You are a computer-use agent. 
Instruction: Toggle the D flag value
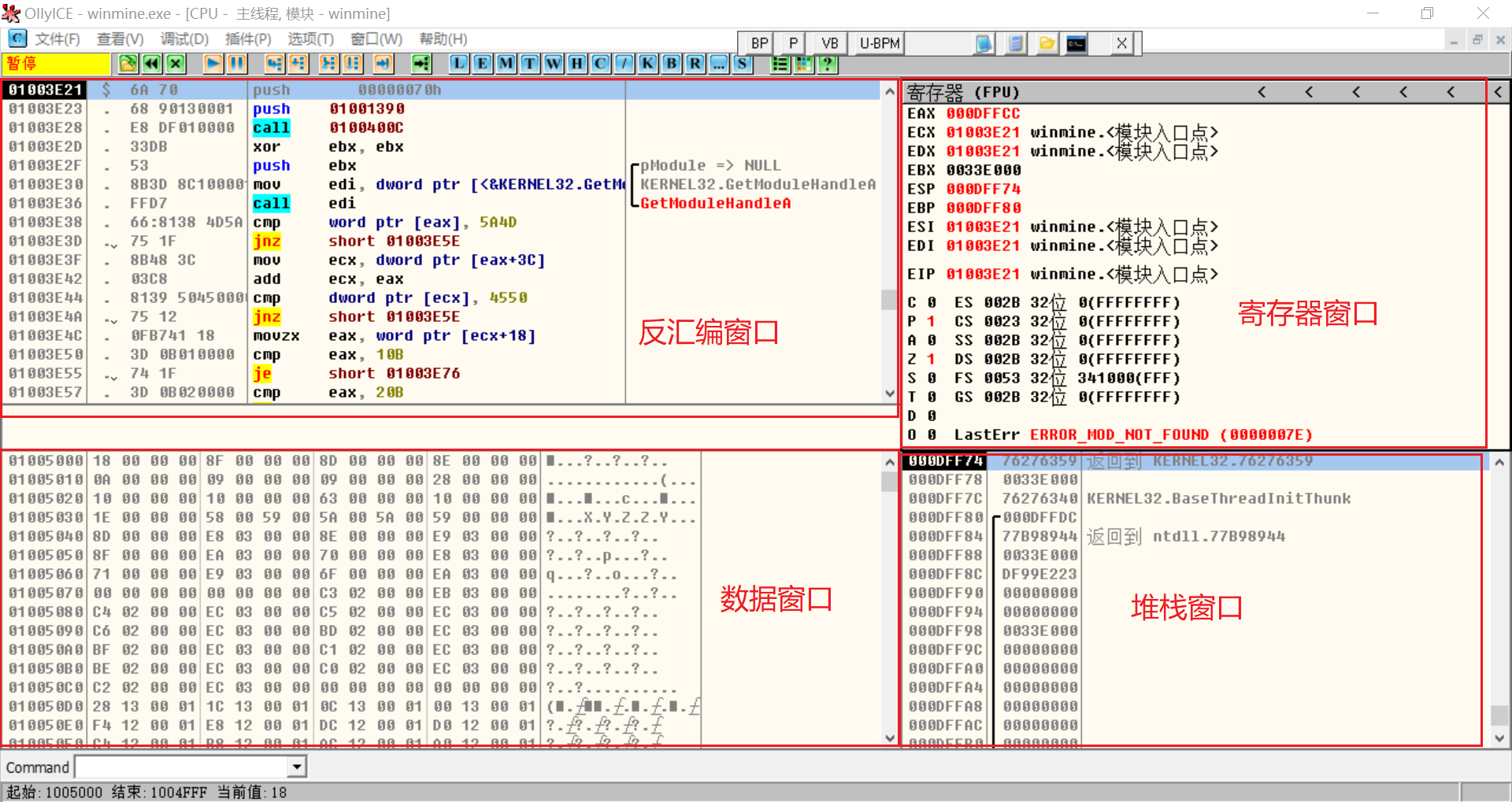click(x=931, y=416)
